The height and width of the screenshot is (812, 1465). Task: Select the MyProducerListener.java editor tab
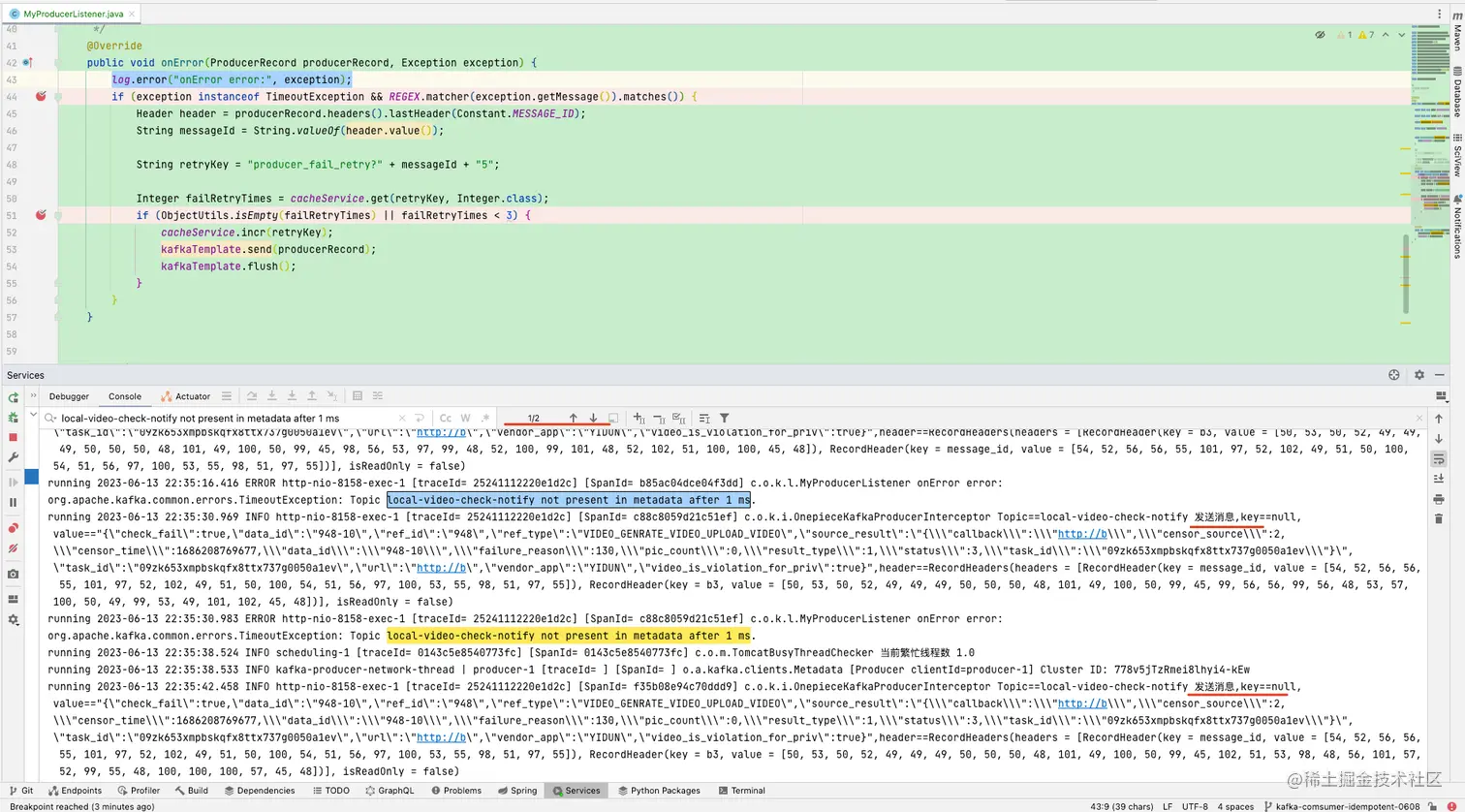[72, 16]
